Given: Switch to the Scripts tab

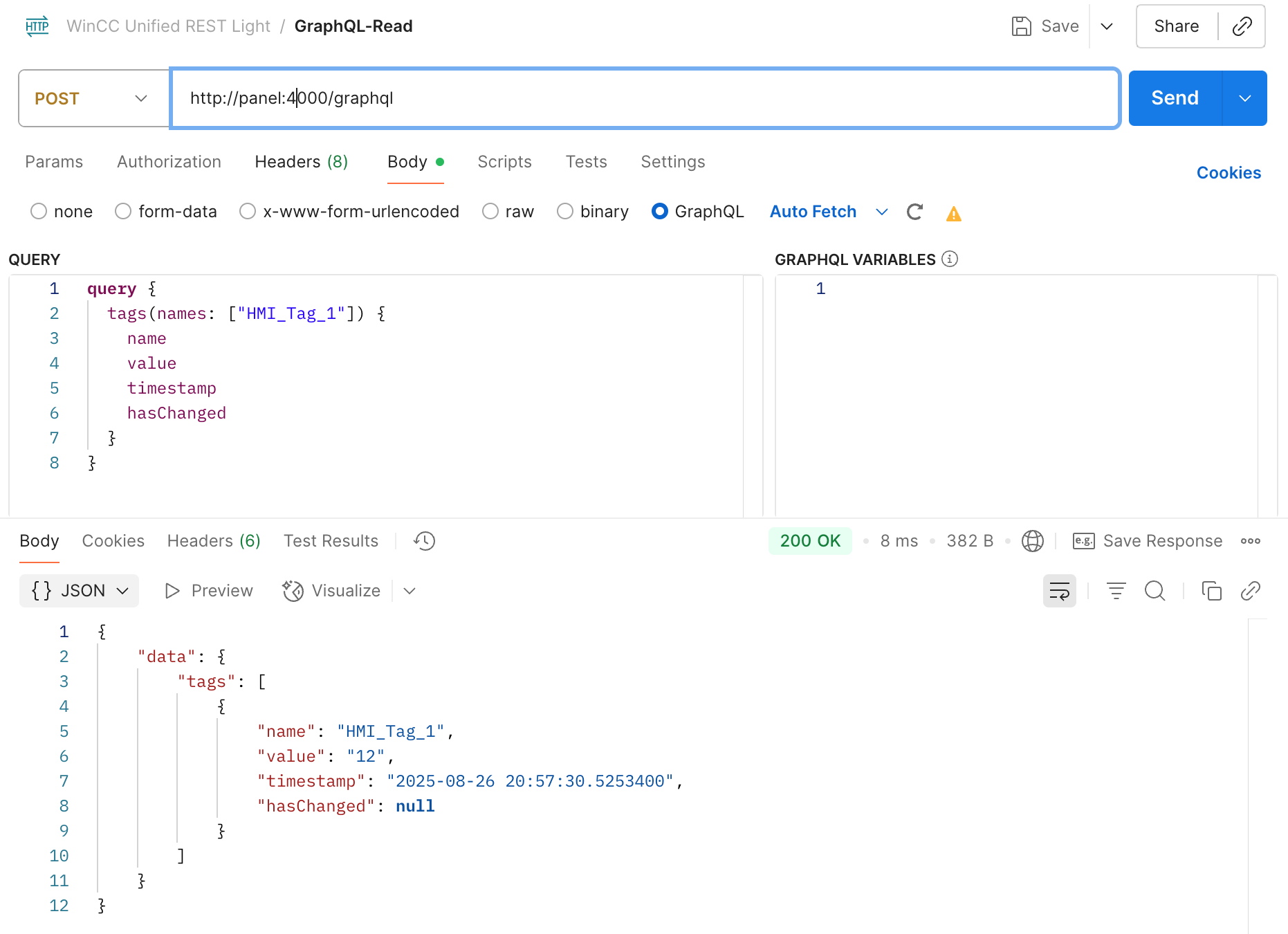Looking at the screenshot, I should point(505,162).
